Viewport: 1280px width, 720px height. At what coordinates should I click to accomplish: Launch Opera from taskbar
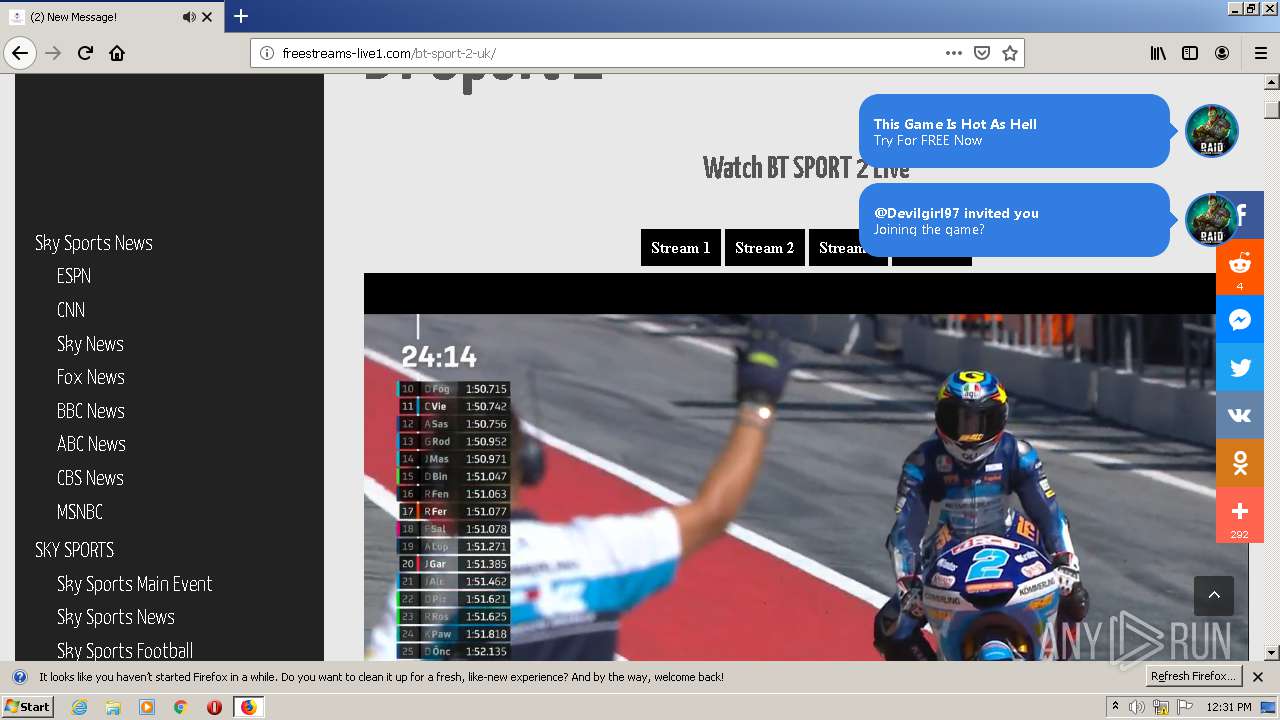pyautogui.click(x=214, y=707)
